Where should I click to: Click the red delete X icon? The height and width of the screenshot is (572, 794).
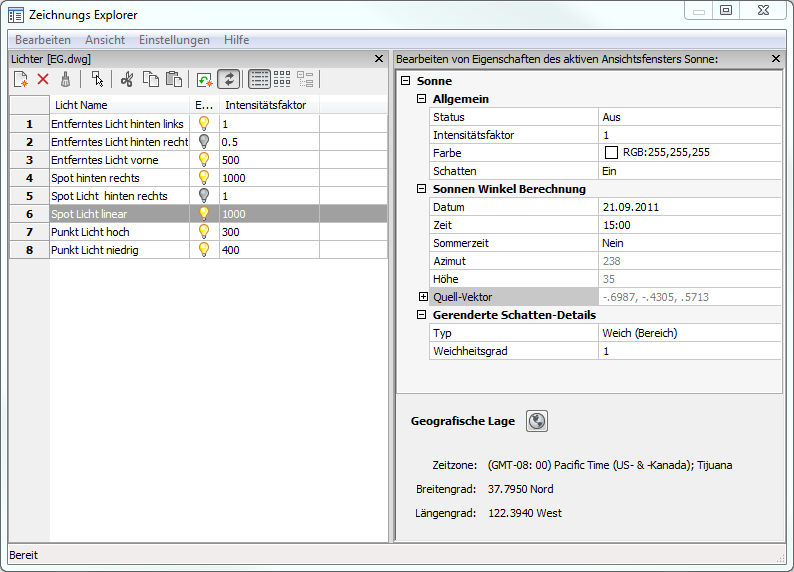click(x=43, y=79)
